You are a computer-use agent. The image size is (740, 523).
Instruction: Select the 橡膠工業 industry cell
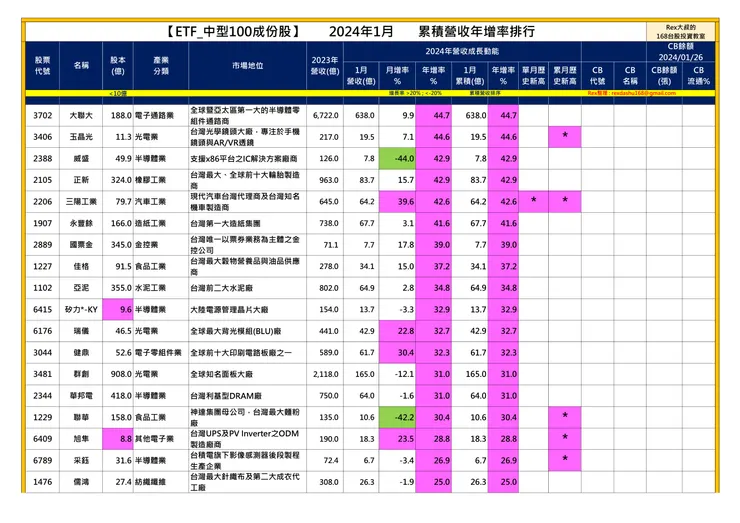point(161,180)
